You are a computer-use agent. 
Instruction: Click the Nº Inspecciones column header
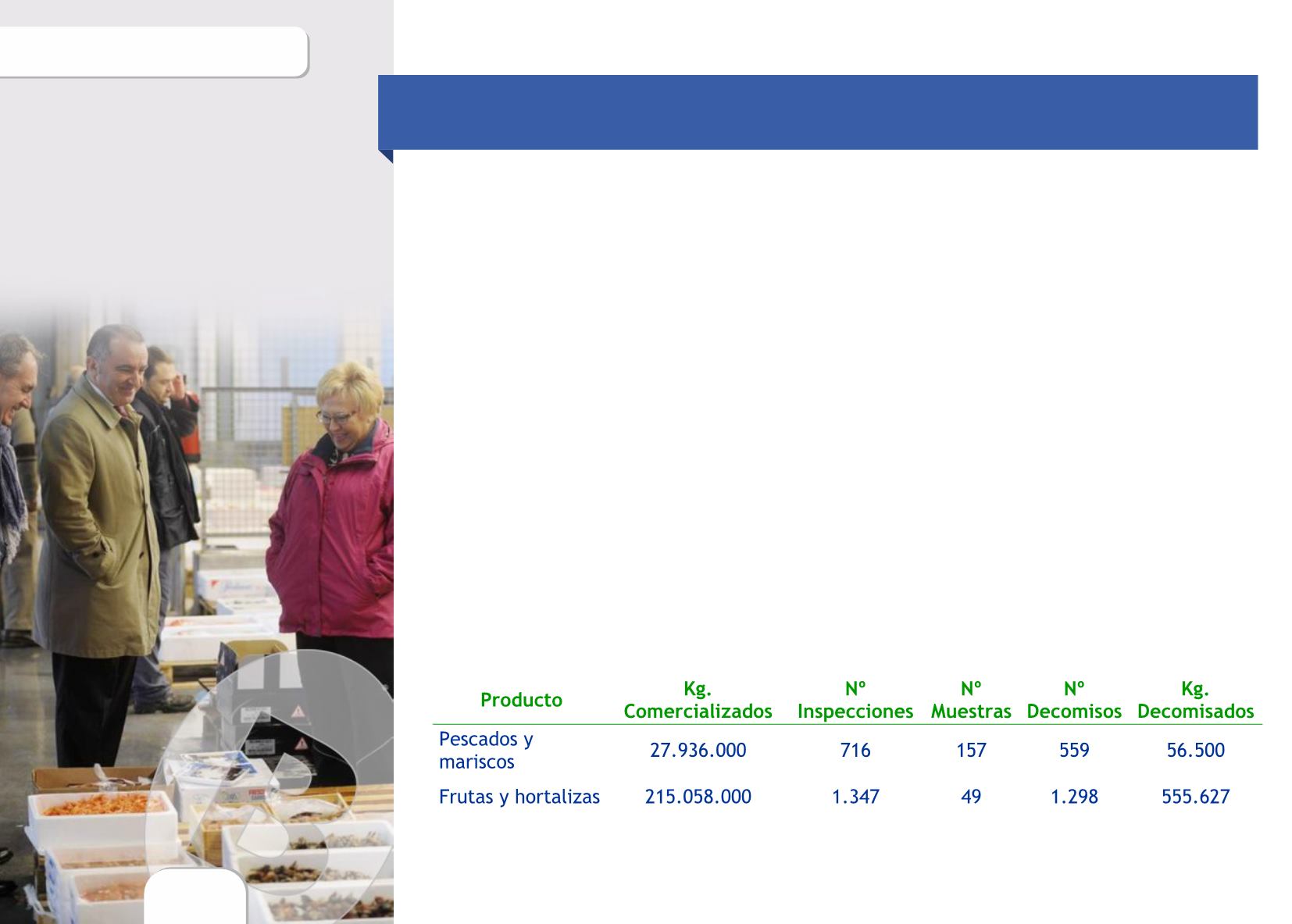click(855, 700)
